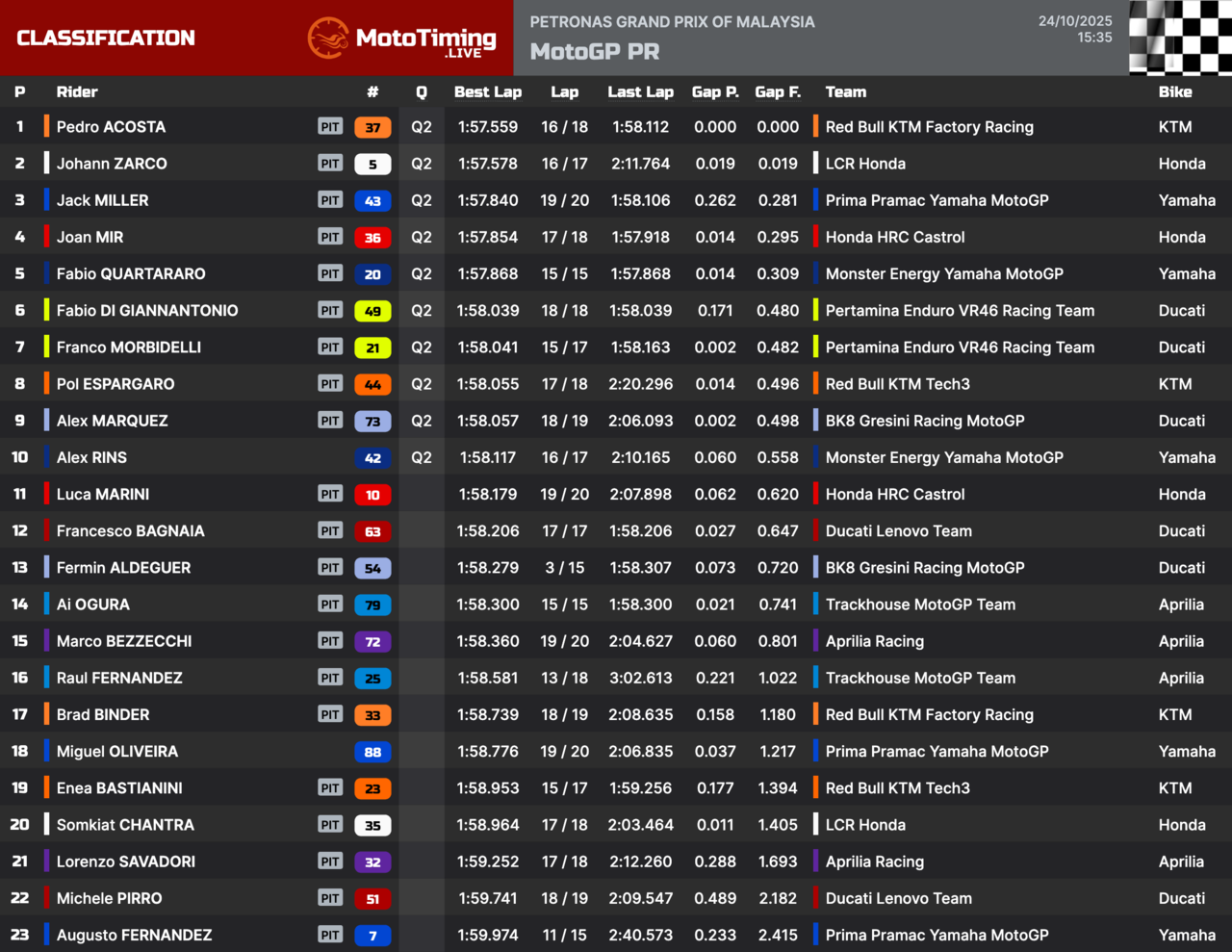Click Ducati Lenovo Team for Bagnaia

pyautogui.click(x=898, y=531)
